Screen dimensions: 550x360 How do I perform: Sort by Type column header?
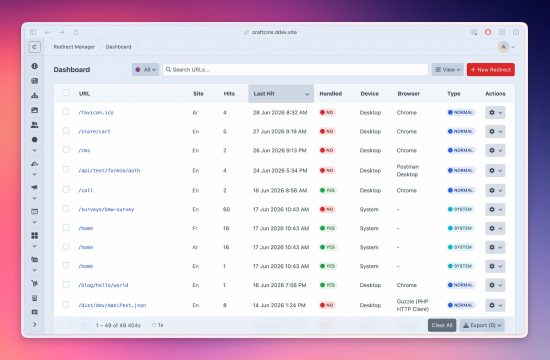click(454, 94)
